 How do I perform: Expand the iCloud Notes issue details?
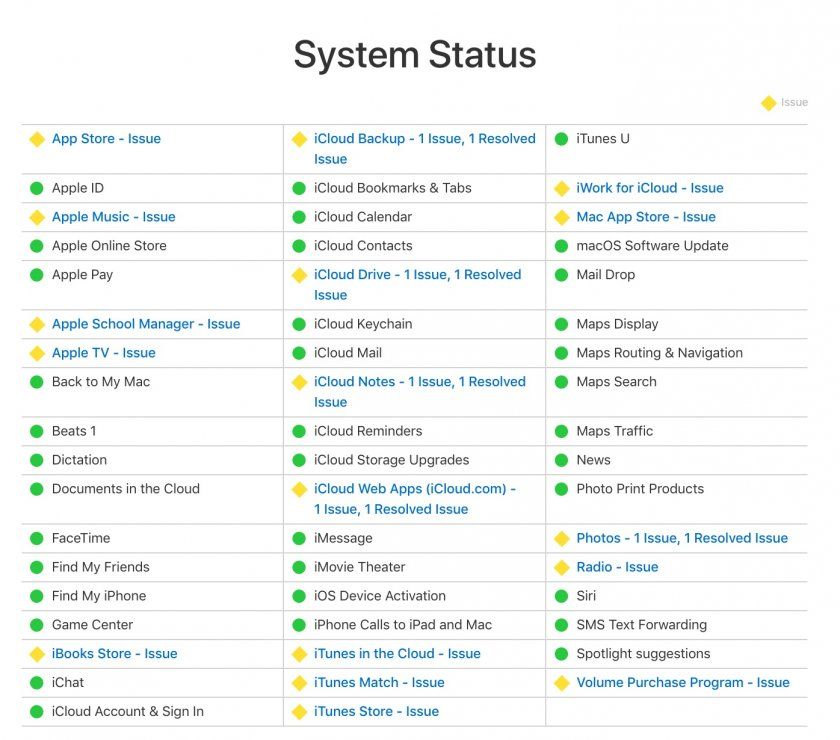(x=417, y=391)
